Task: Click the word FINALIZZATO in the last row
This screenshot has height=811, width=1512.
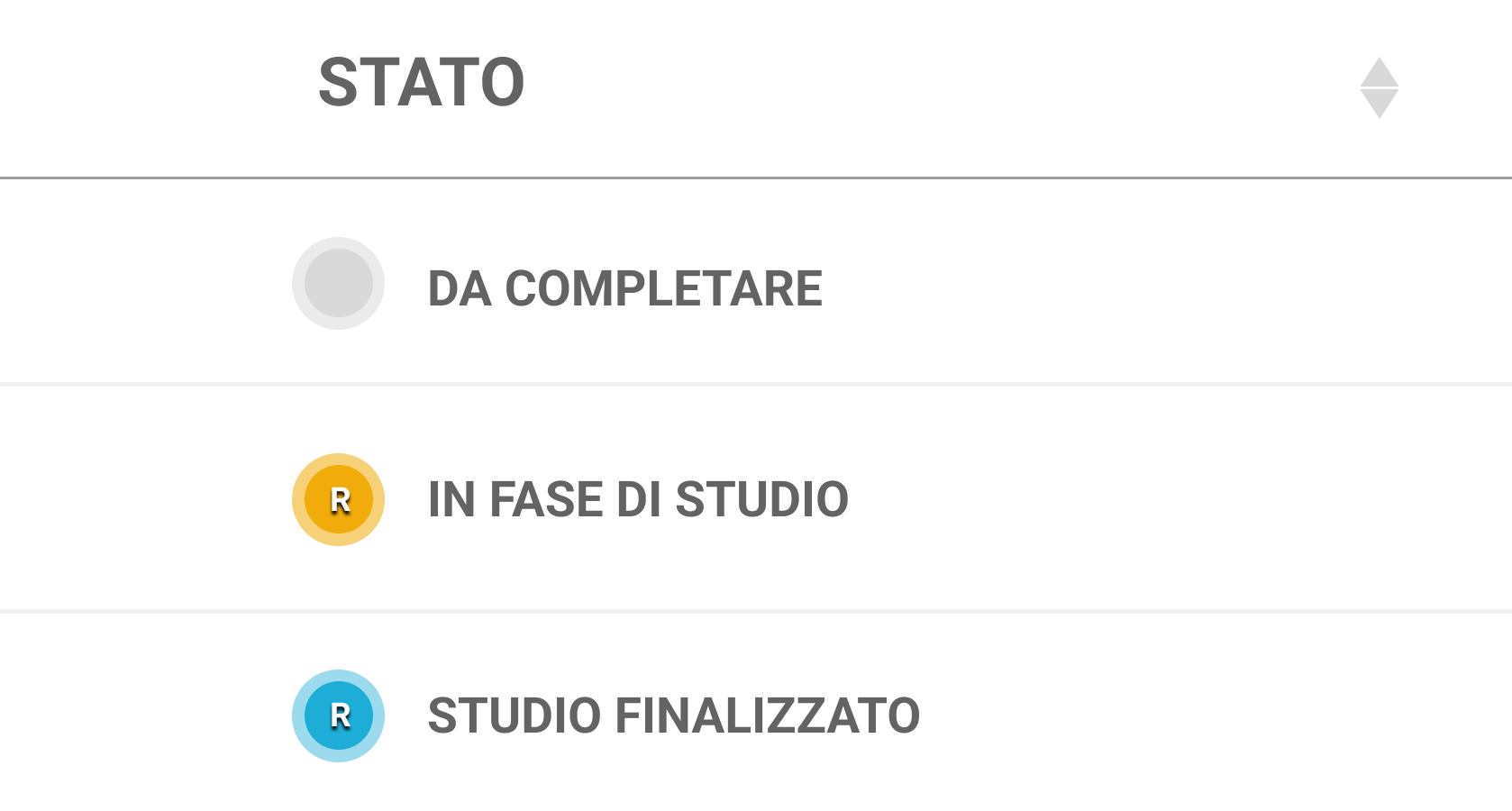Action: (x=767, y=715)
